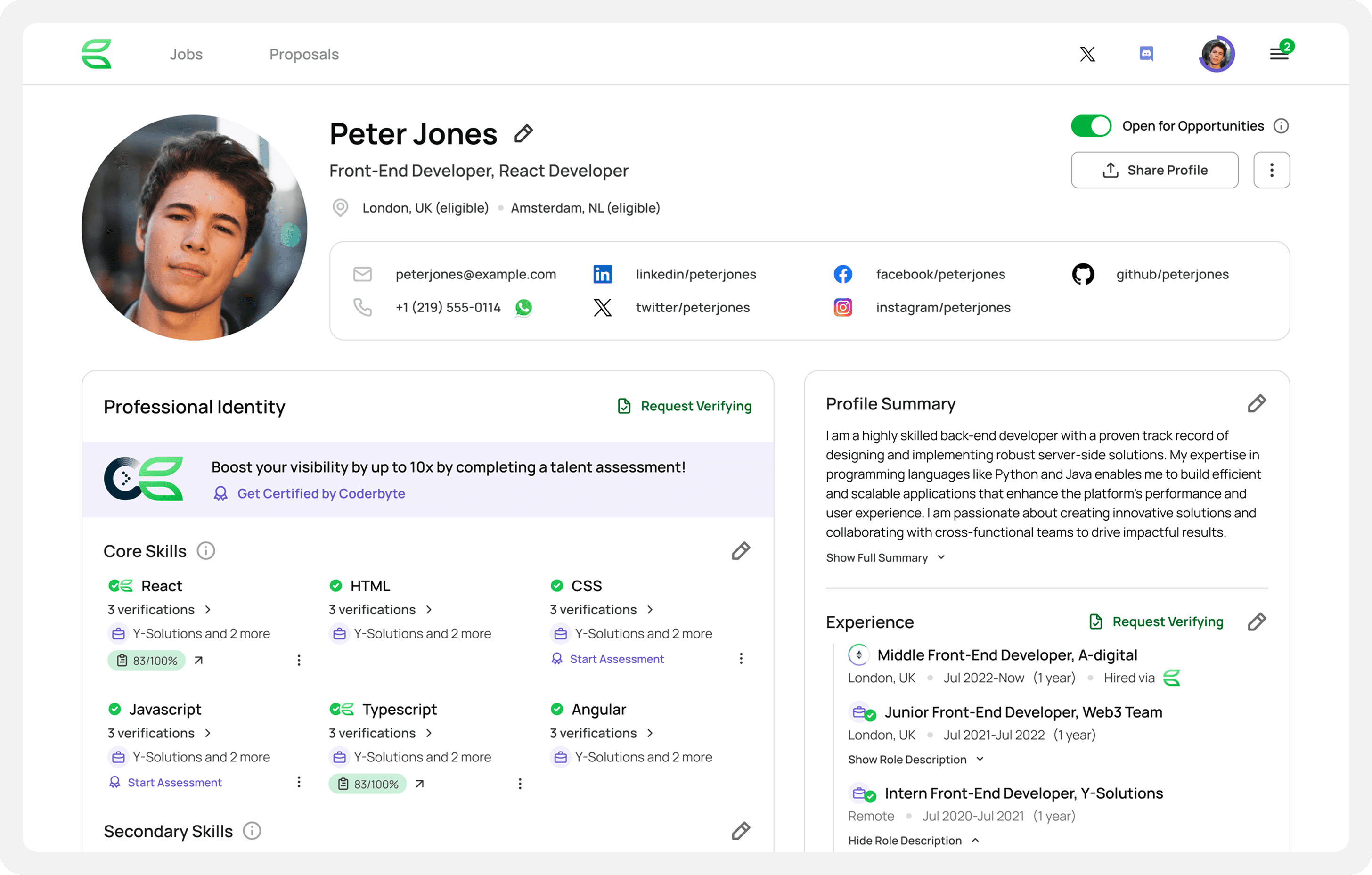Open the Proposals tab
The height and width of the screenshot is (875, 1372).
(304, 54)
